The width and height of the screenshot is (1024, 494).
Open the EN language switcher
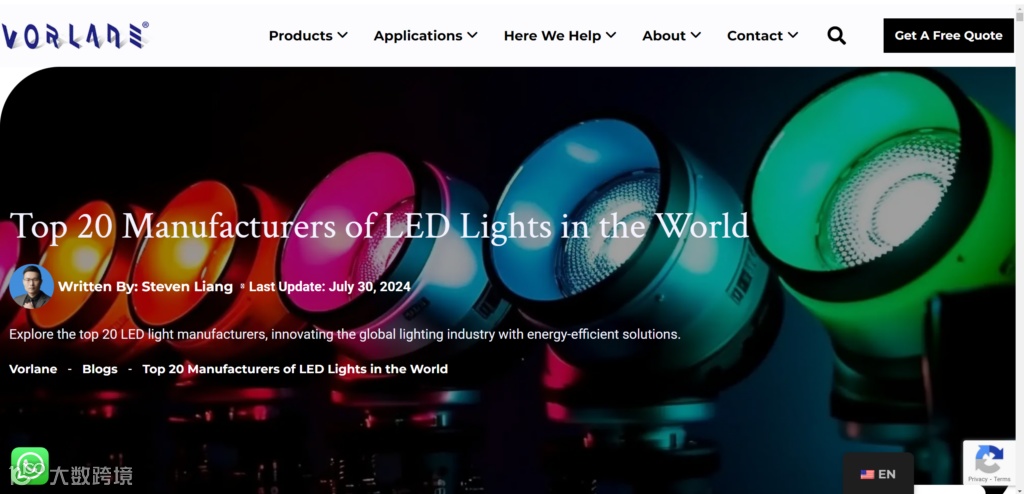878,474
